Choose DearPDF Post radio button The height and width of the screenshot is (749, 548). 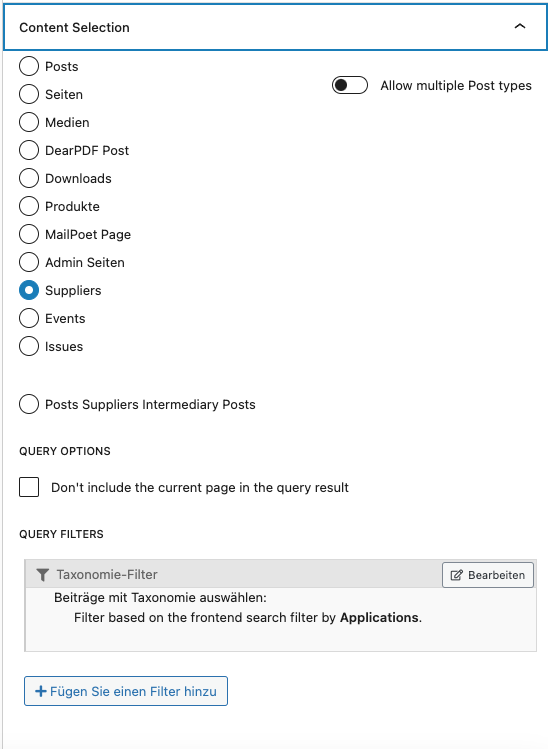tap(29, 150)
